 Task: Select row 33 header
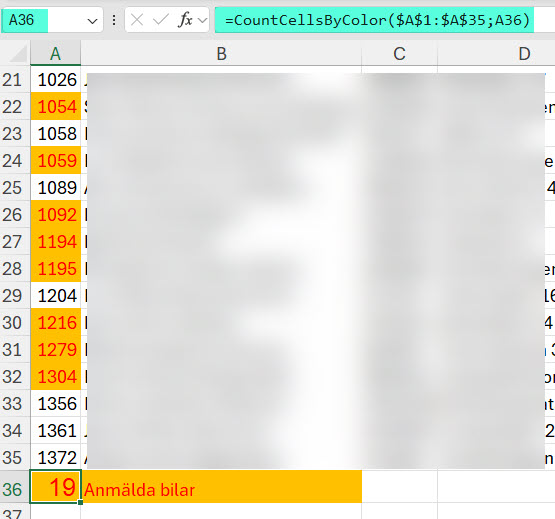point(15,403)
